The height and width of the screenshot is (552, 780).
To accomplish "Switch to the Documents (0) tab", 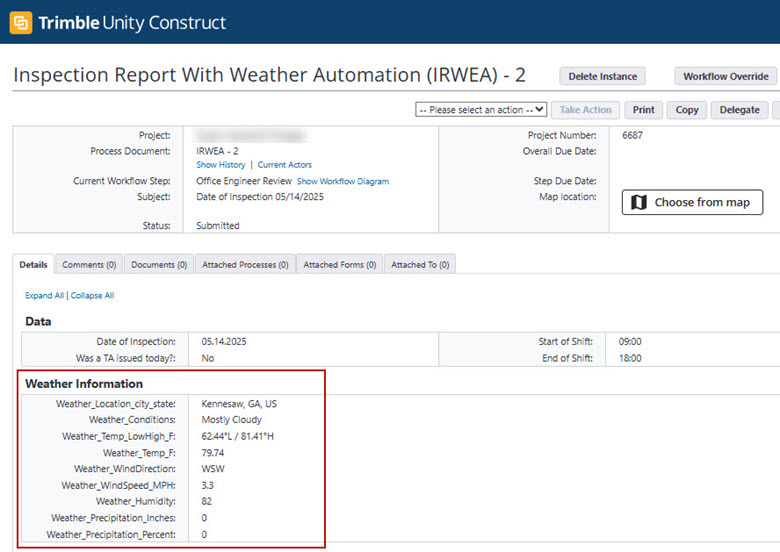I will pyautogui.click(x=159, y=265).
